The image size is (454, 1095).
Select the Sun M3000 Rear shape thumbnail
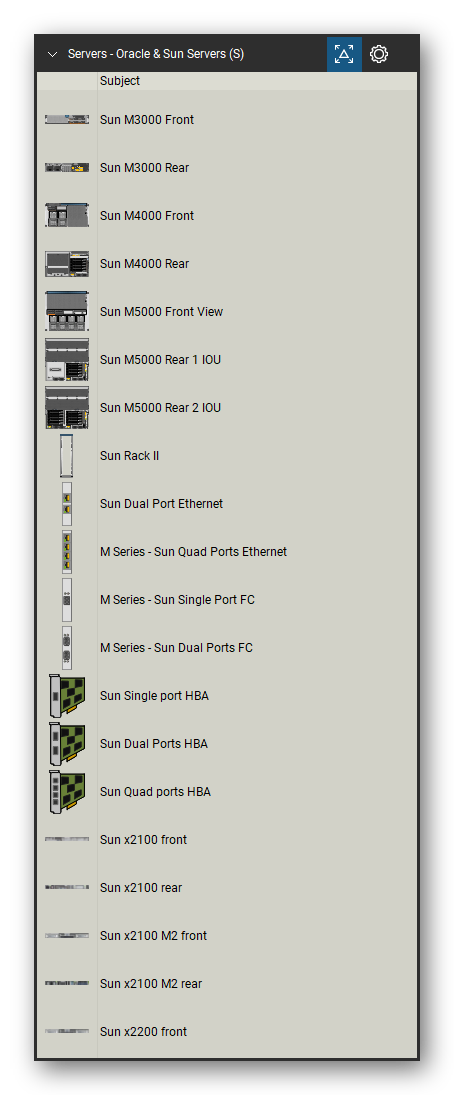pyautogui.click(x=67, y=168)
